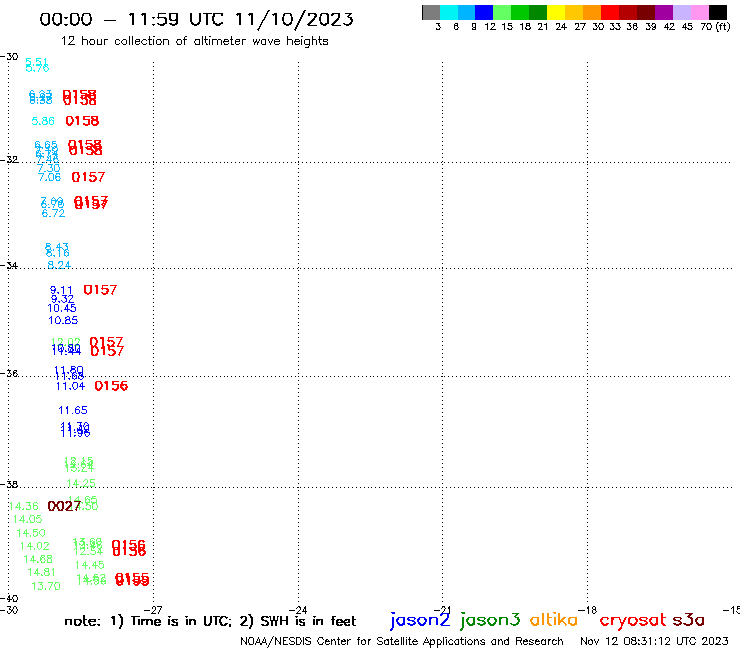Select the wave height value 14.25
The width and height of the screenshot is (740, 650).
[81, 483]
